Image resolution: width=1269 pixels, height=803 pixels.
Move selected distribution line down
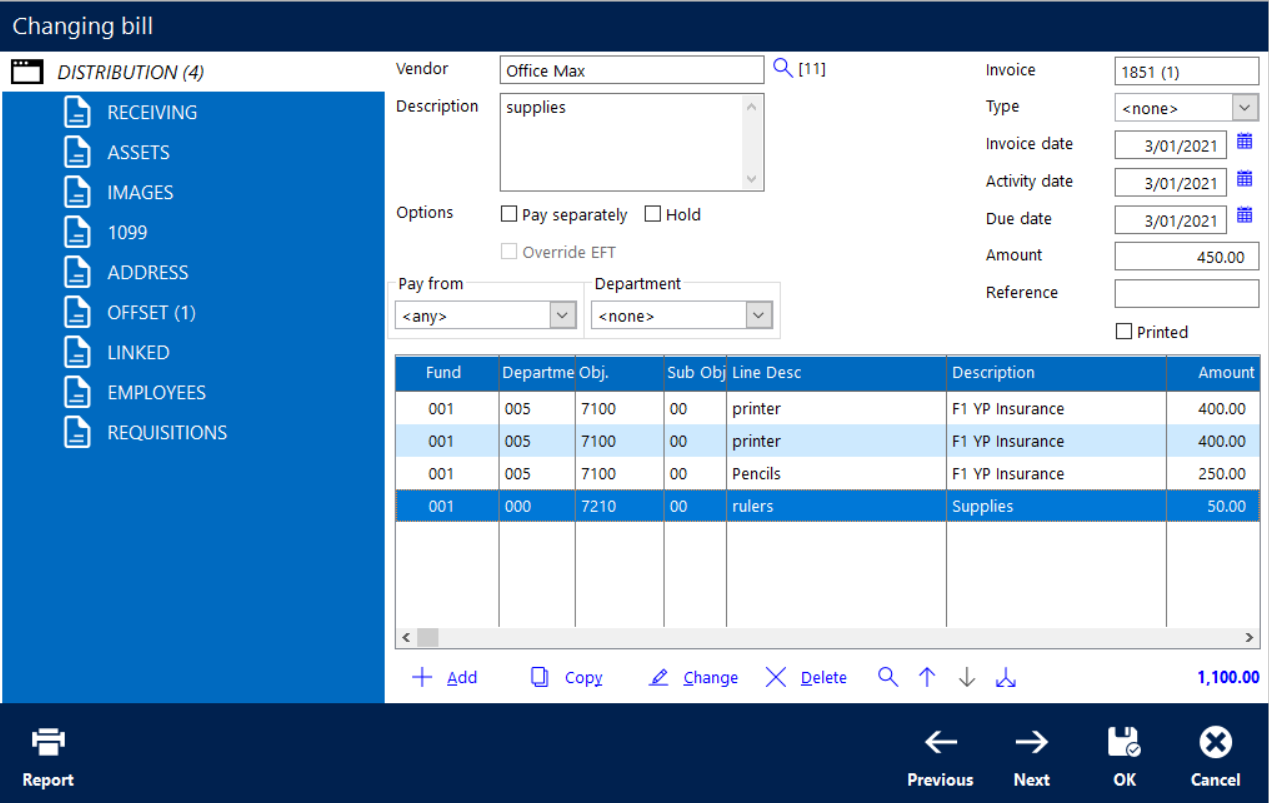click(966, 678)
